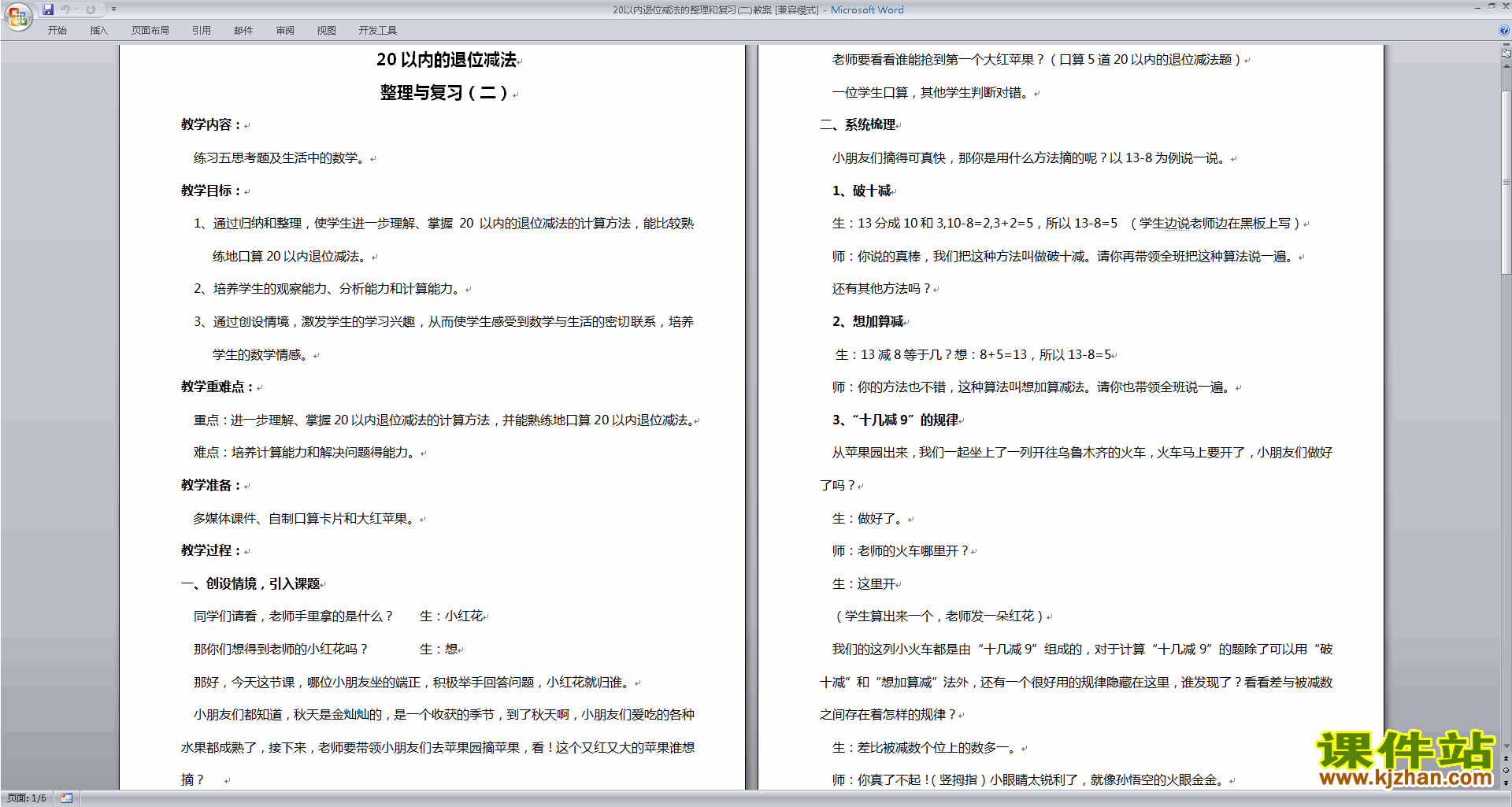Toggle the ruler view icon above scrollbar
The height and width of the screenshot is (807, 1512).
[x=1506, y=54]
